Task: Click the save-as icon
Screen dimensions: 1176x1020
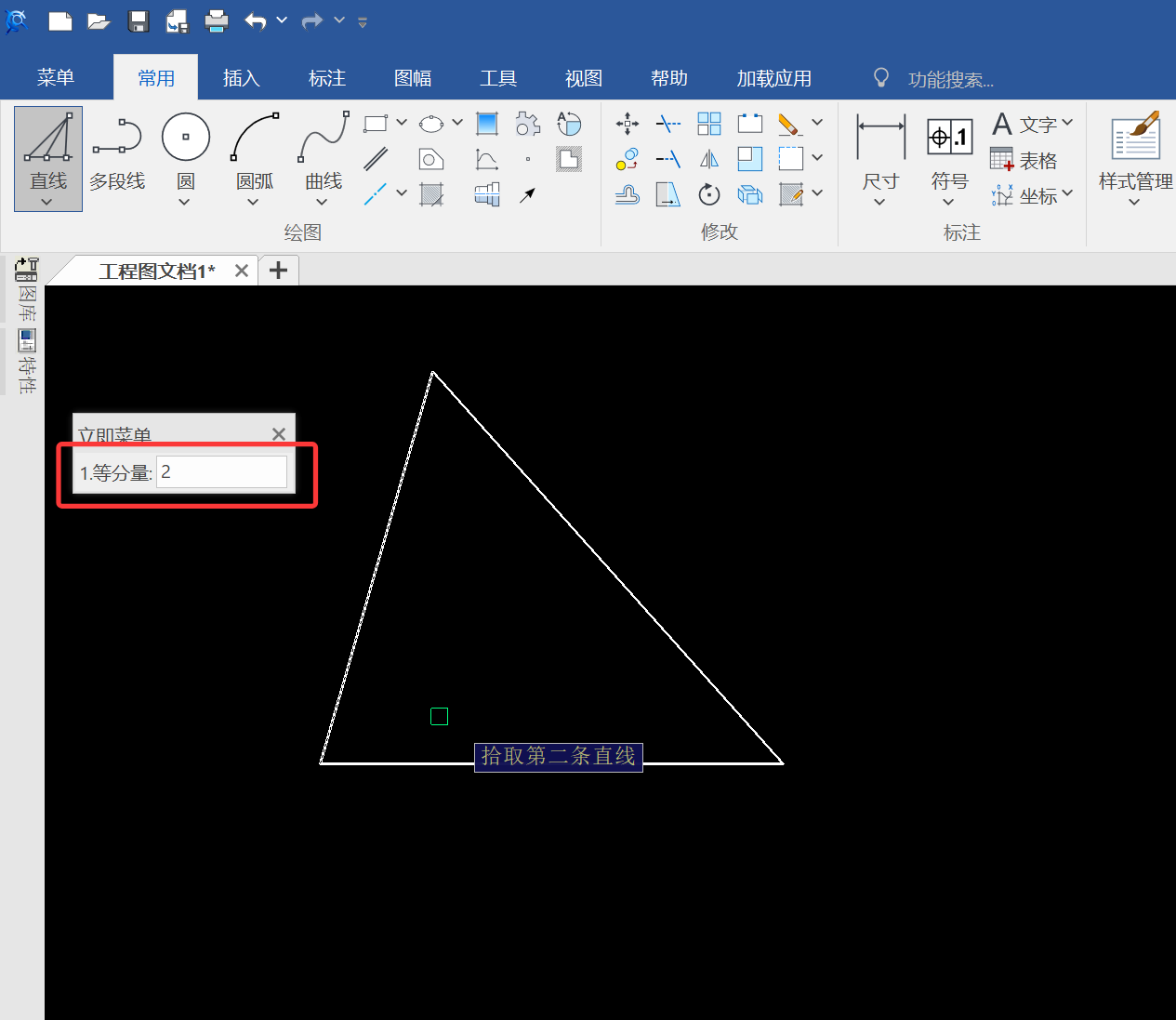Action: [x=178, y=21]
